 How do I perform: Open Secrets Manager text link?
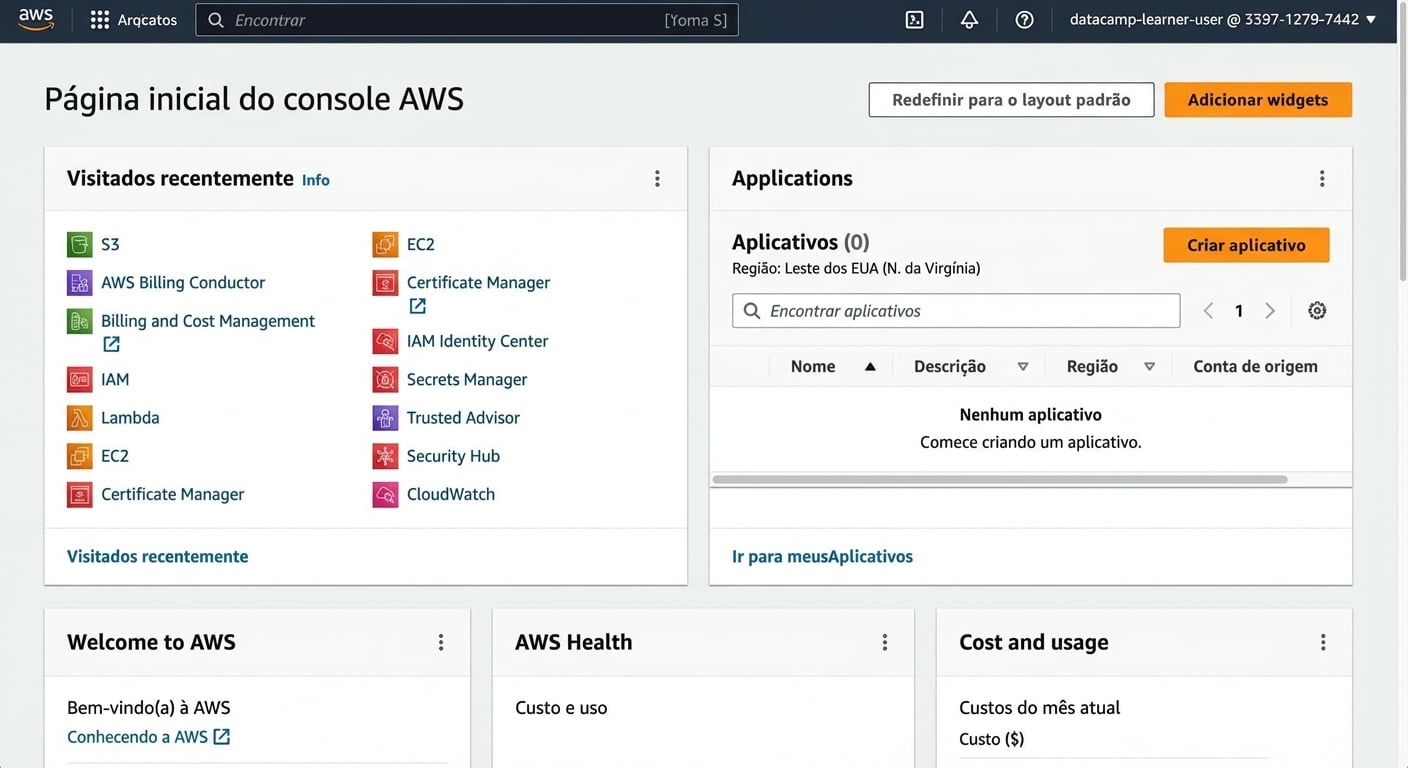pos(467,380)
